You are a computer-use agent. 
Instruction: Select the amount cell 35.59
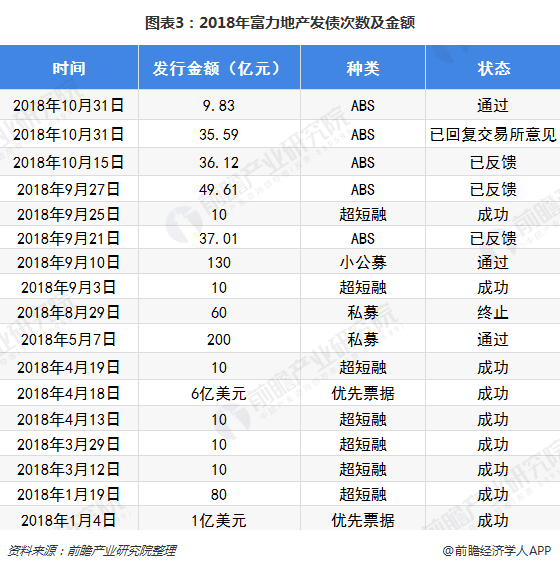(x=219, y=135)
